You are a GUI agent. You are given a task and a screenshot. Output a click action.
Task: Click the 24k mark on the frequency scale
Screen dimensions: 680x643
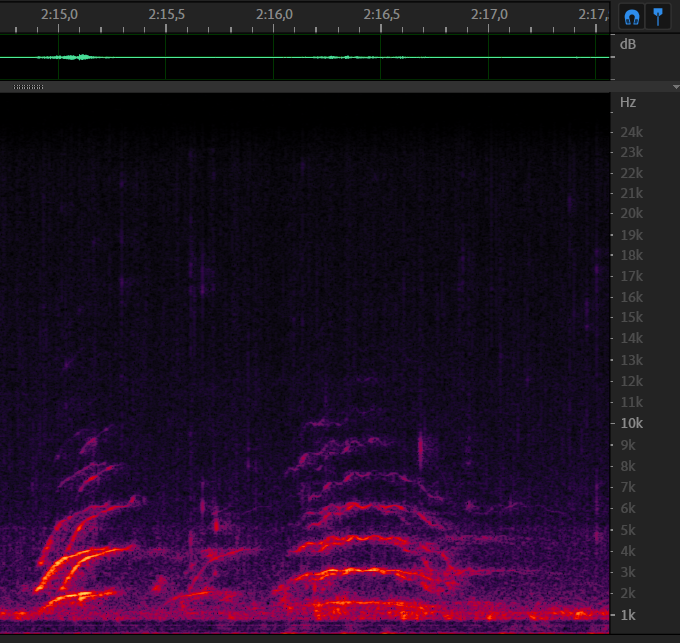pyautogui.click(x=631, y=132)
